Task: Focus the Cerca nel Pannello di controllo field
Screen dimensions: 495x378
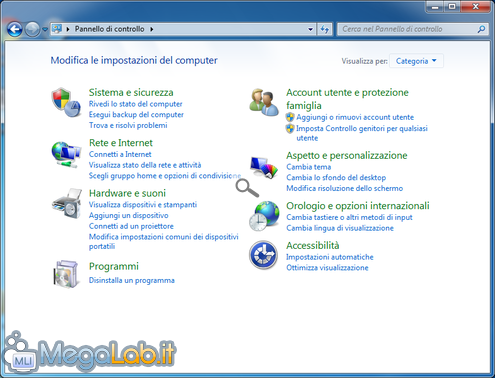Action: click(x=409, y=29)
